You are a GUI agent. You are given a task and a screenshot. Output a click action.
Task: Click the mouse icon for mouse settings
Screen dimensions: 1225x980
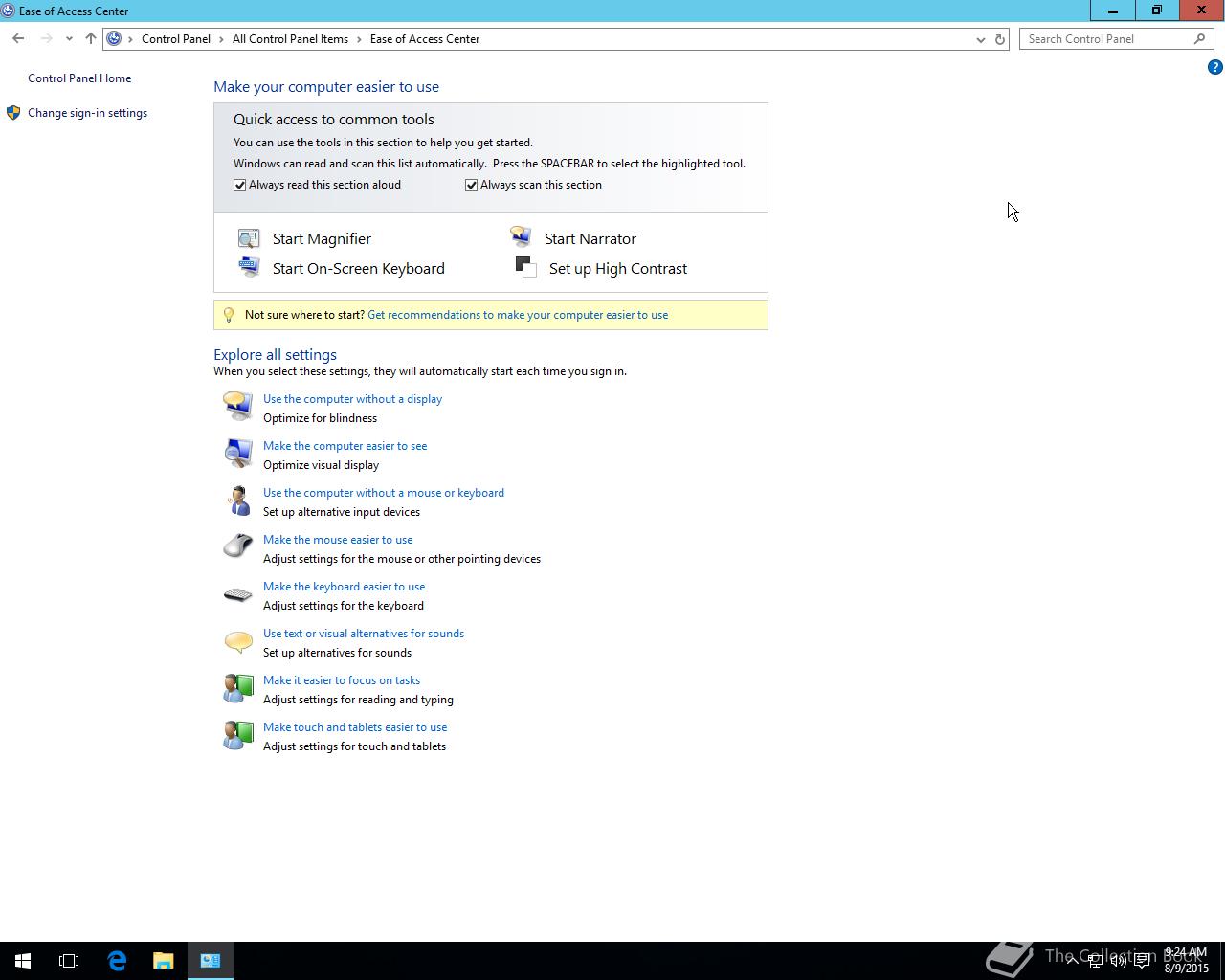(x=237, y=546)
